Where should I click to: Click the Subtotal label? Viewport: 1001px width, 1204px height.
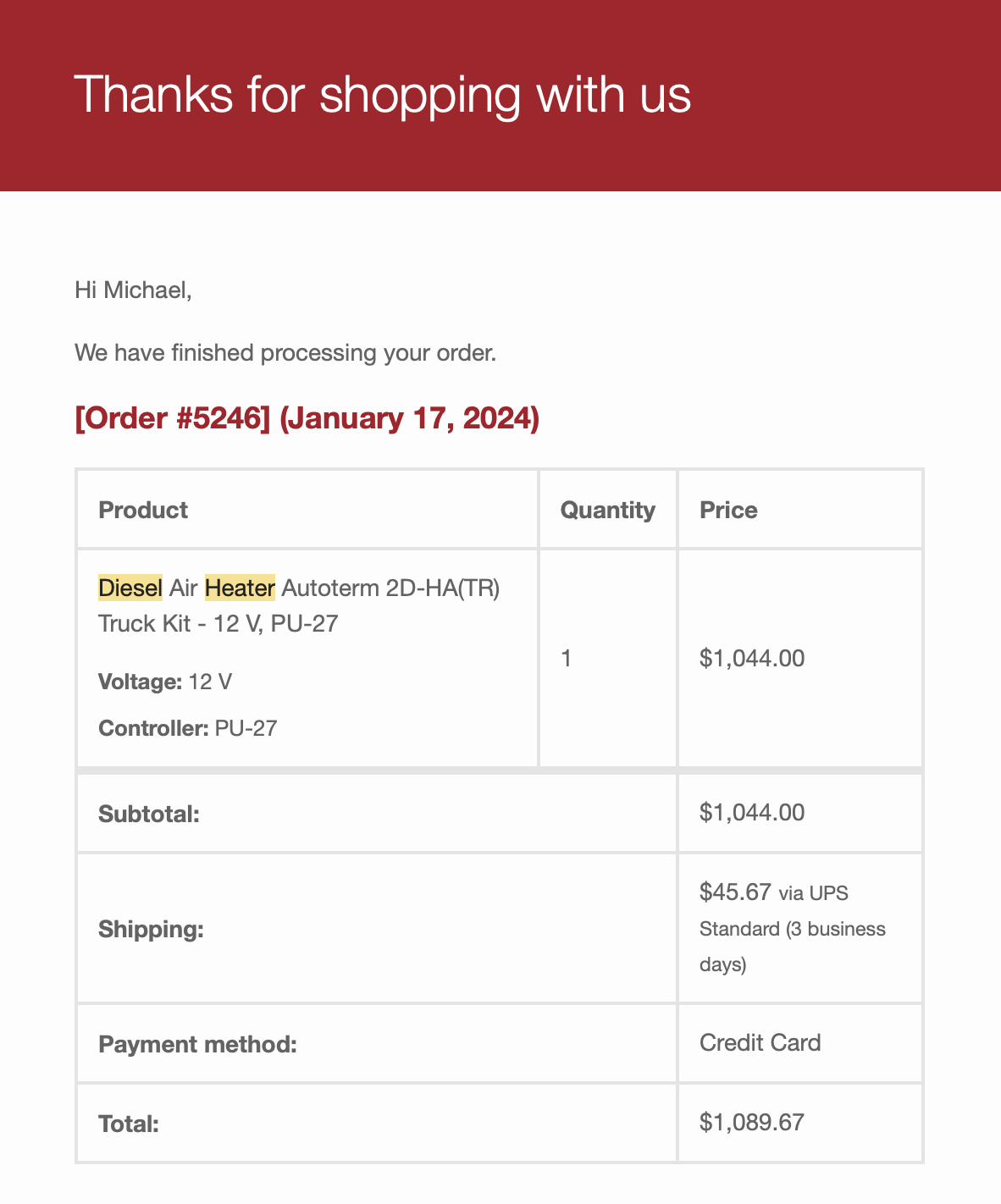[149, 814]
